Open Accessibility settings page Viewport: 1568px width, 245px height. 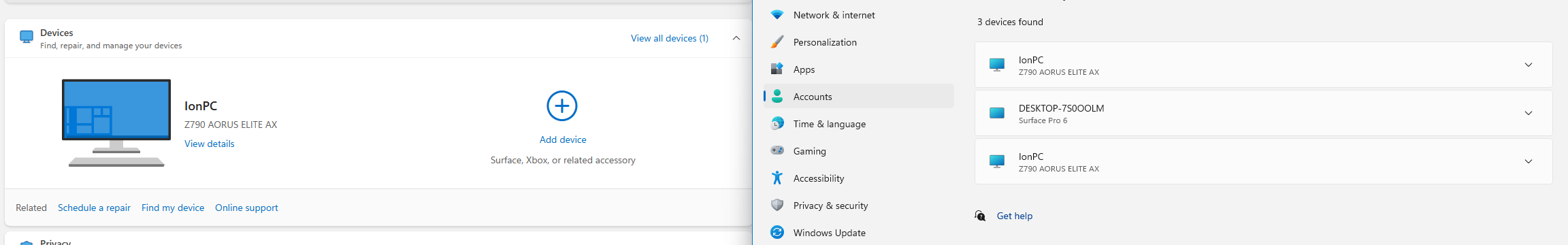click(x=859, y=178)
